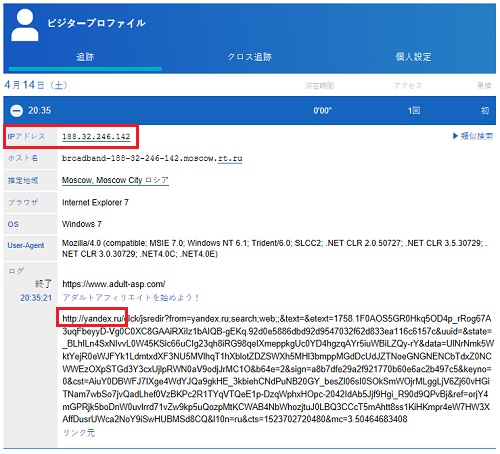Click the 推定地域 row label
This screenshot has width=500, height=454.
23,180
